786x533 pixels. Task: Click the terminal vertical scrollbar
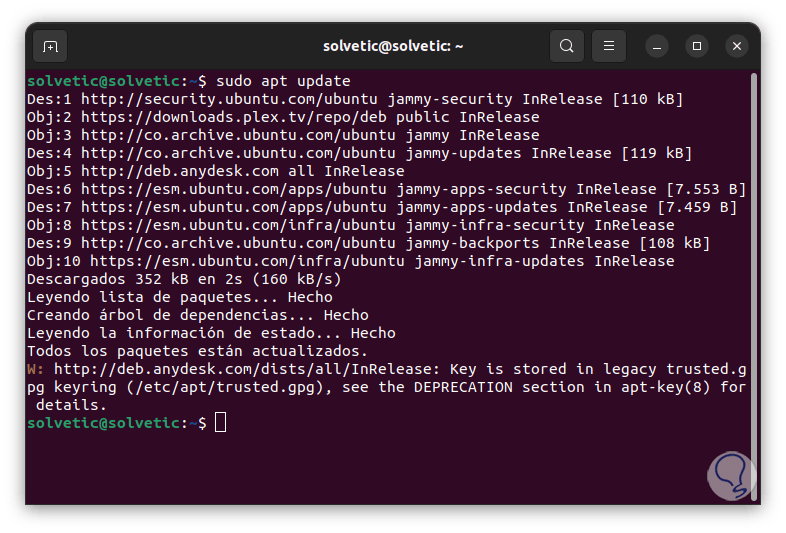[753, 286]
